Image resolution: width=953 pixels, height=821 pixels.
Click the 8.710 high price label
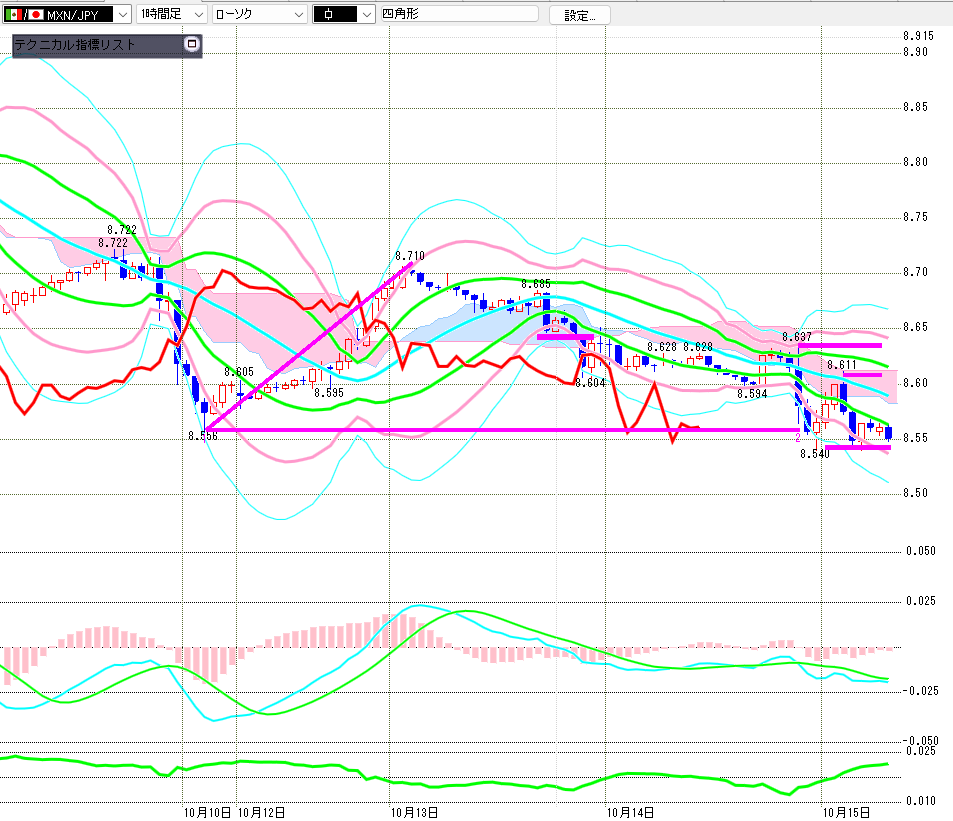pos(410,256)
